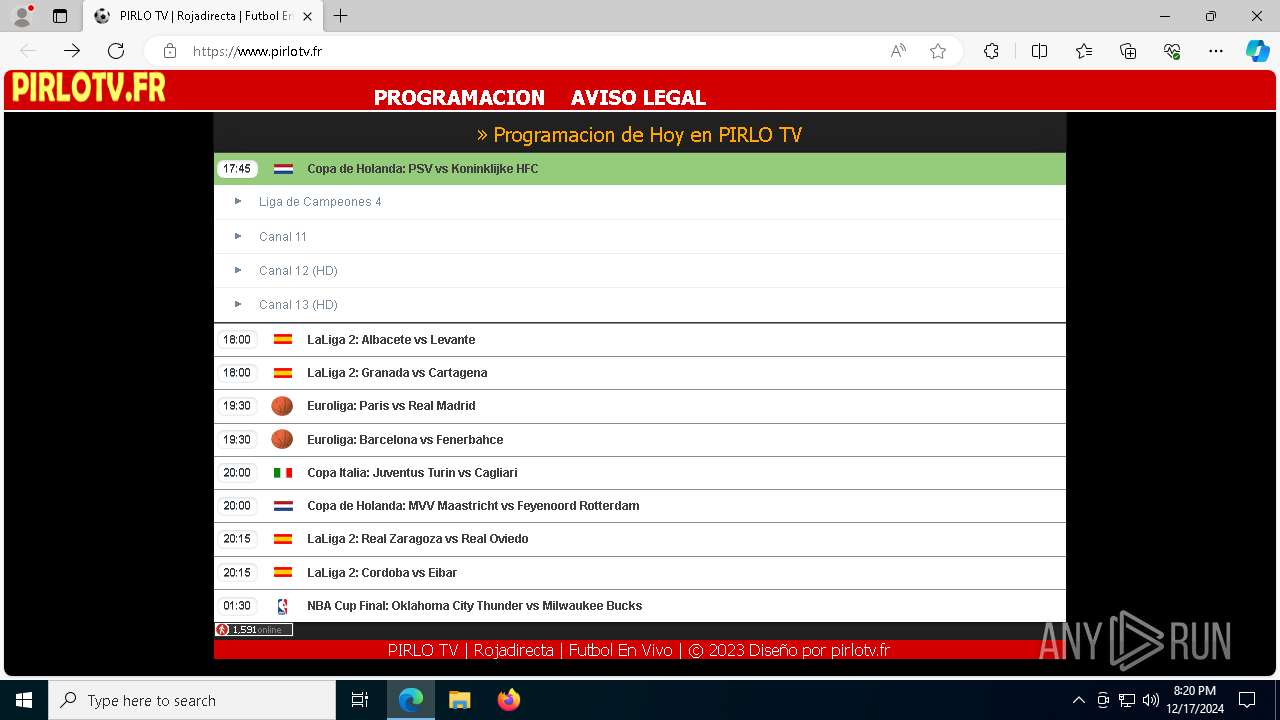Open the Settings and more ellipsis menu

[x=1216, y=51]
